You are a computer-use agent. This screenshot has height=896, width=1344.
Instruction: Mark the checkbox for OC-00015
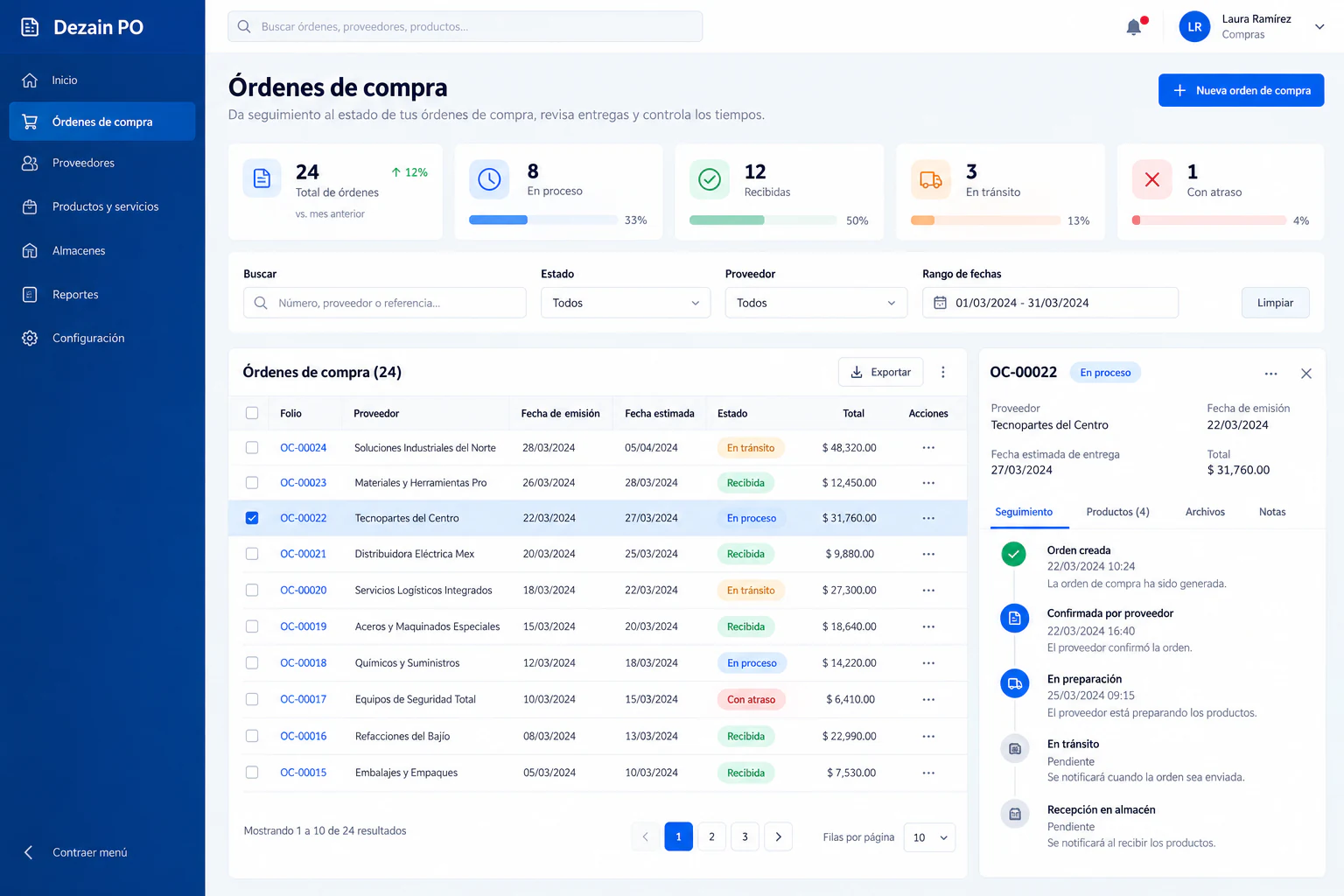point(252,773)
